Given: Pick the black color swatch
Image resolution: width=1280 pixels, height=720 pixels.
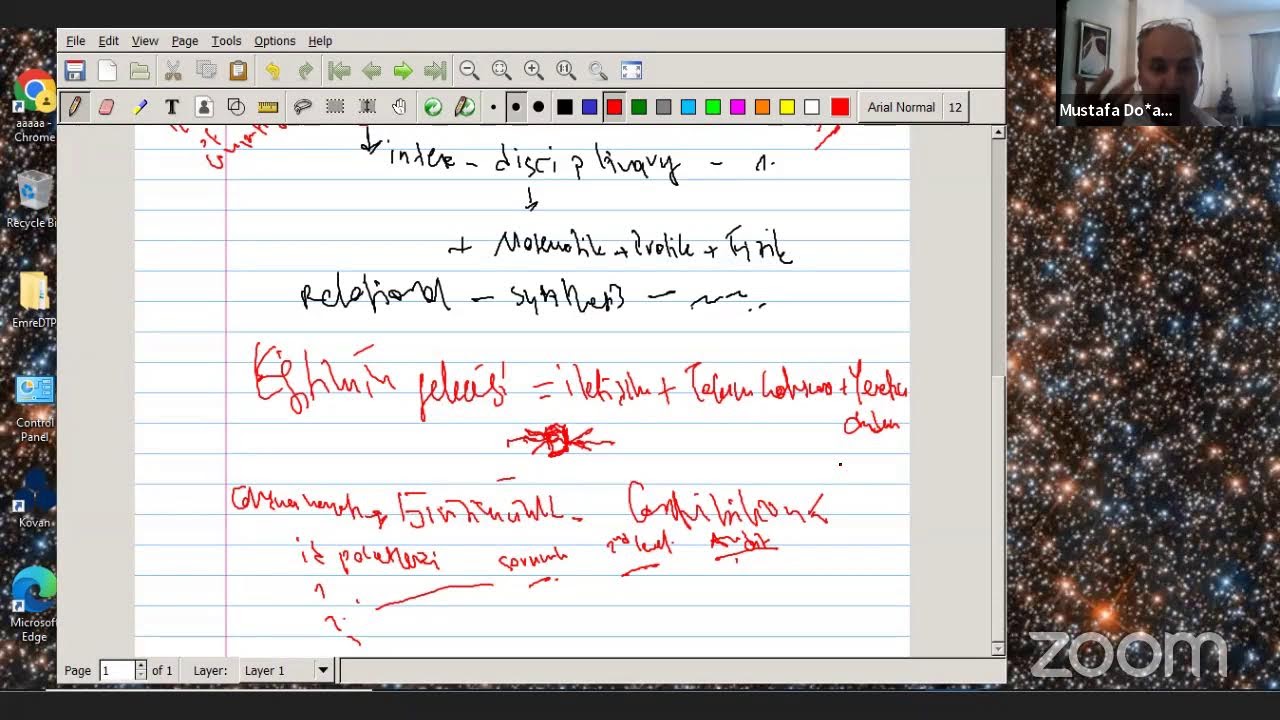Looking at the screenshot, I should 565,107.
